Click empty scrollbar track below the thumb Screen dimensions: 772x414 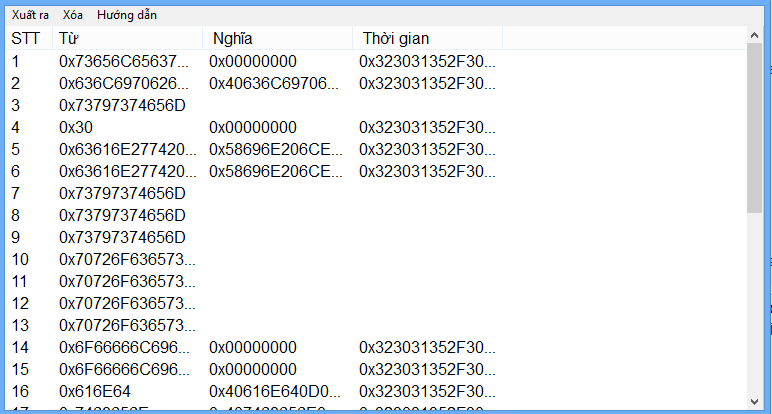[x=754, y=303]
